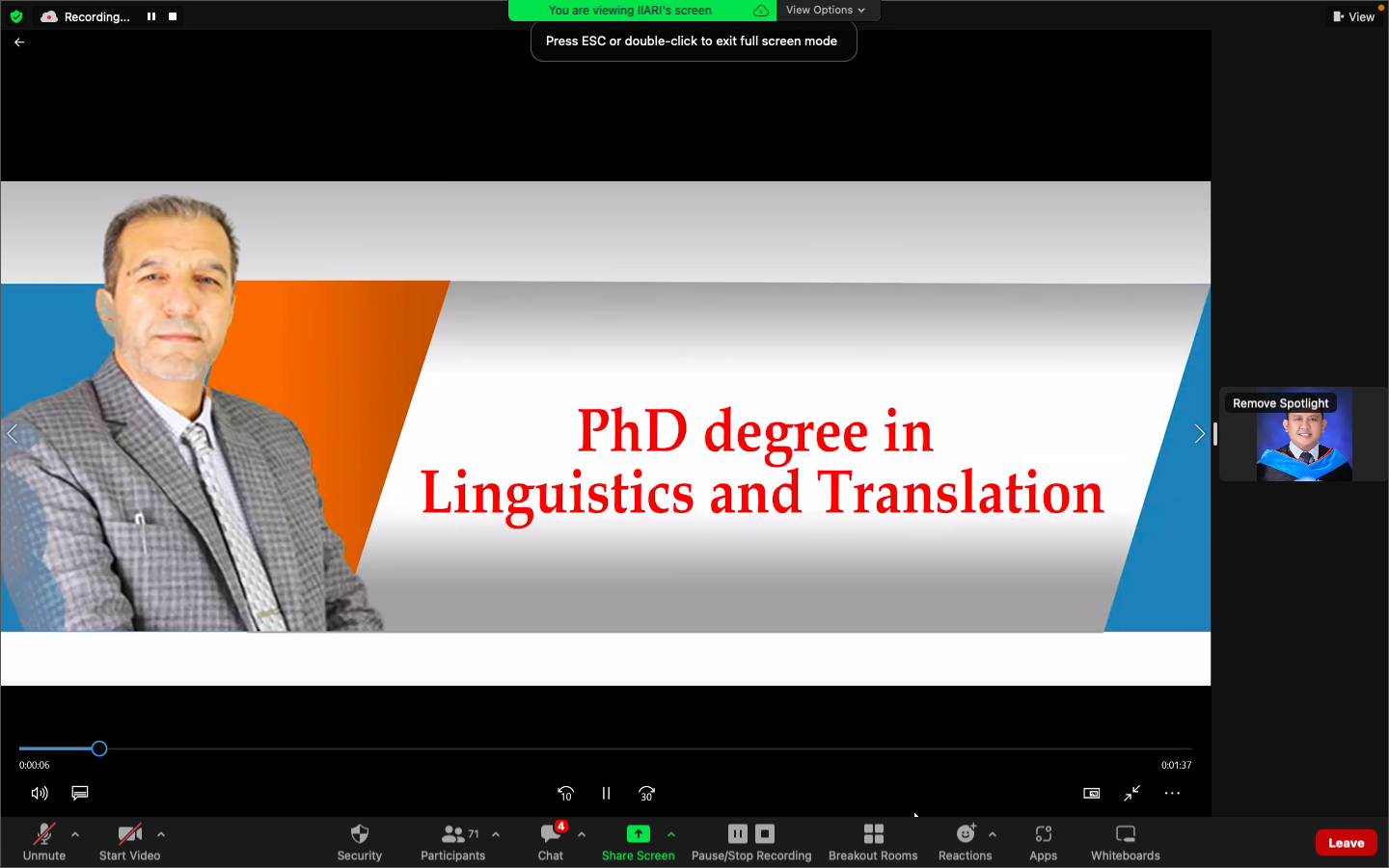Open the Participants panel
This screenshot has width=1389, height=868.
[x=452, y=835]
